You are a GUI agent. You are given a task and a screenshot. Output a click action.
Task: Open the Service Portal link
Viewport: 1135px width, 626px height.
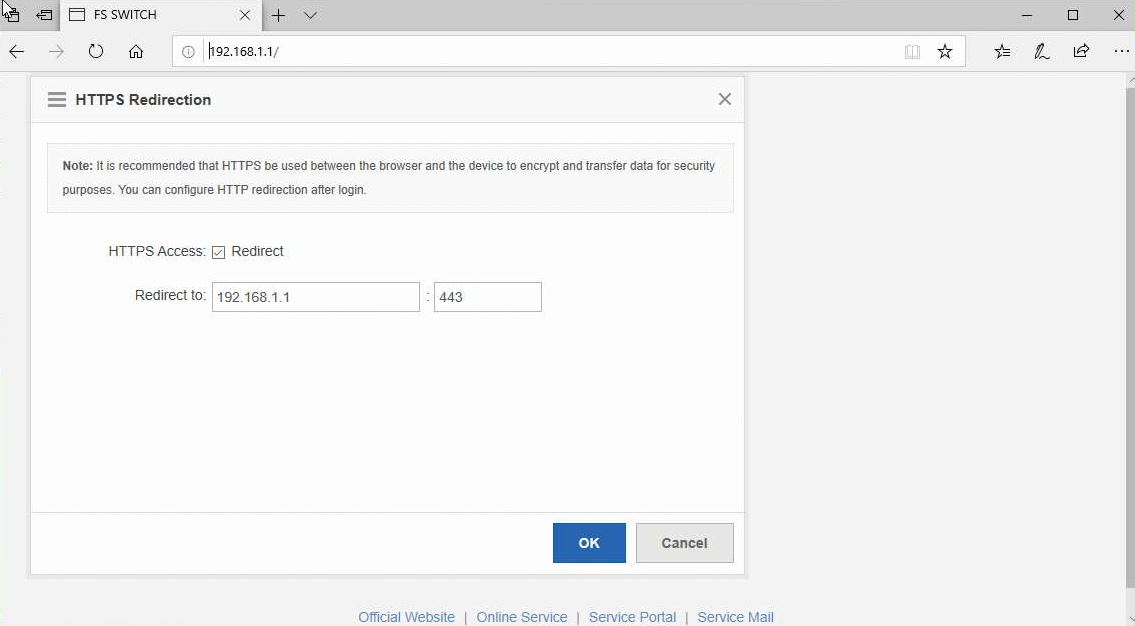pyautogui.click(x=633, y=617)
